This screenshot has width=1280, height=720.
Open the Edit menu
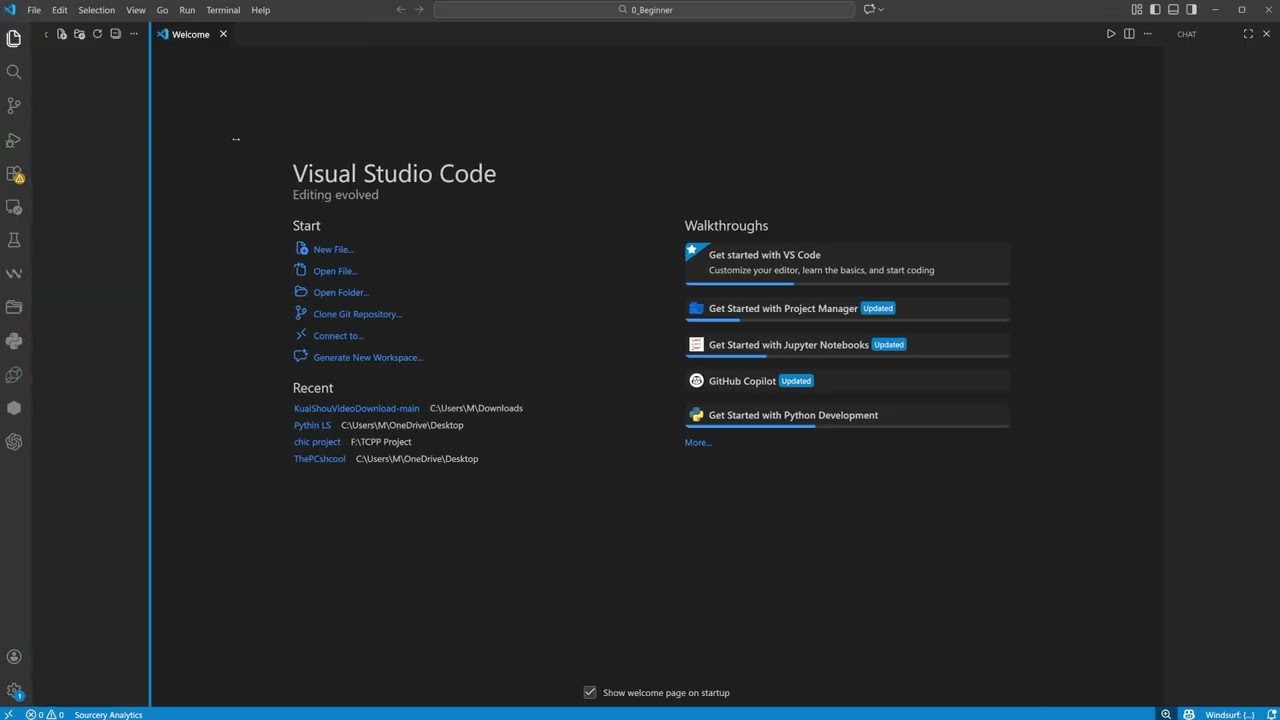point(60,10)
